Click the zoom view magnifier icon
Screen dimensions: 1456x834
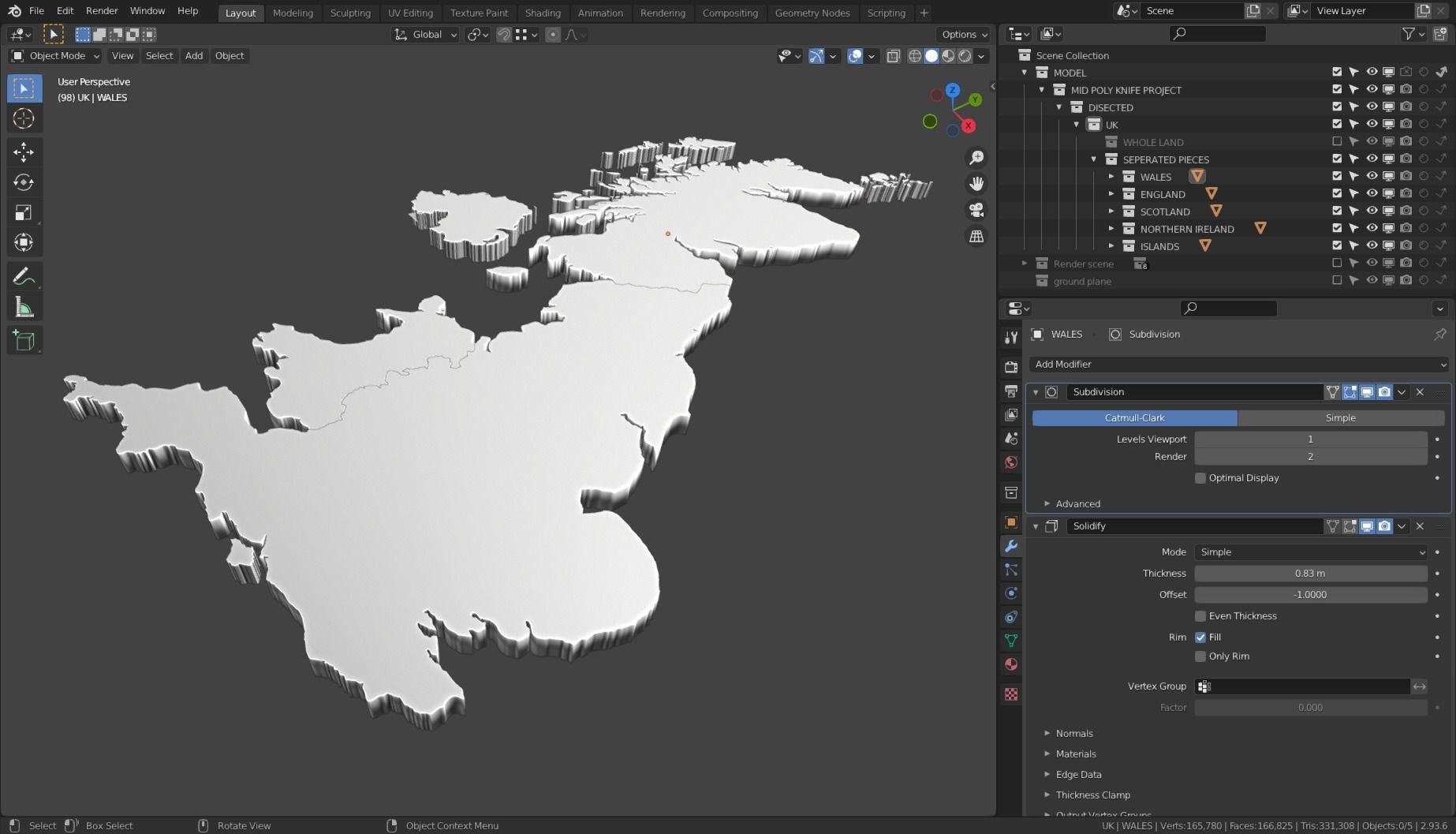pyautogui.click(x=976, y=158)
